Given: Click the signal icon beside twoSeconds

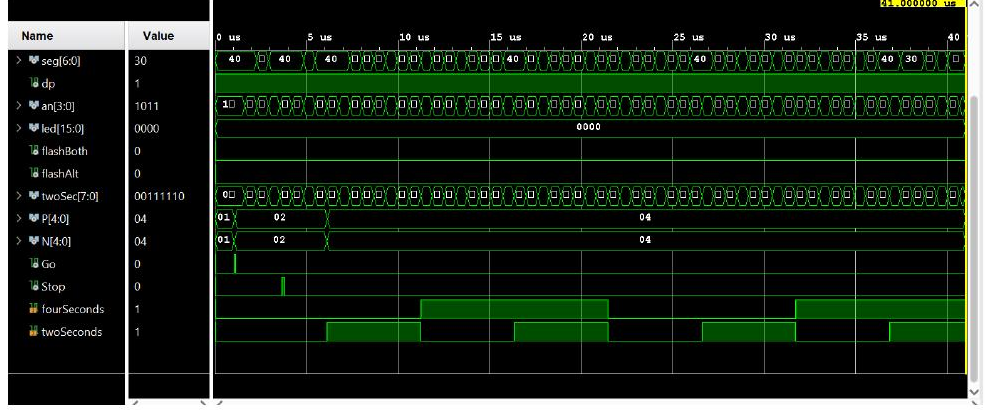Looking at the screenshot, I should click(34, 332).
